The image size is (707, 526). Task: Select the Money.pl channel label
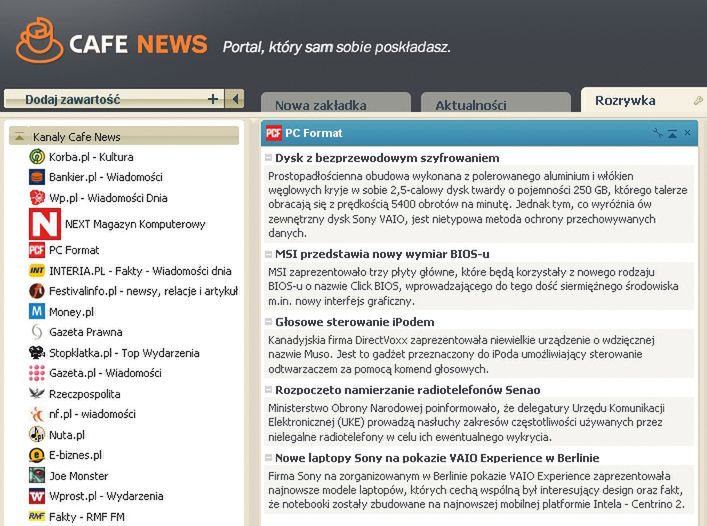(x=71, y=312)
